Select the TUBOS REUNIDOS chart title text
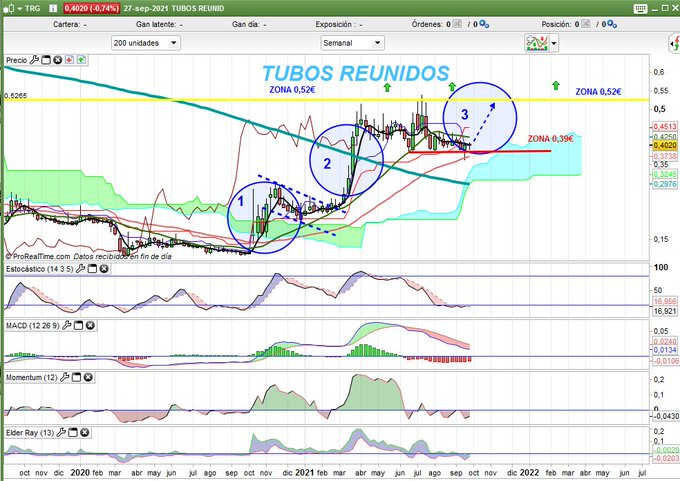Viewport: 680px width, 481px height. coord(356,73)
